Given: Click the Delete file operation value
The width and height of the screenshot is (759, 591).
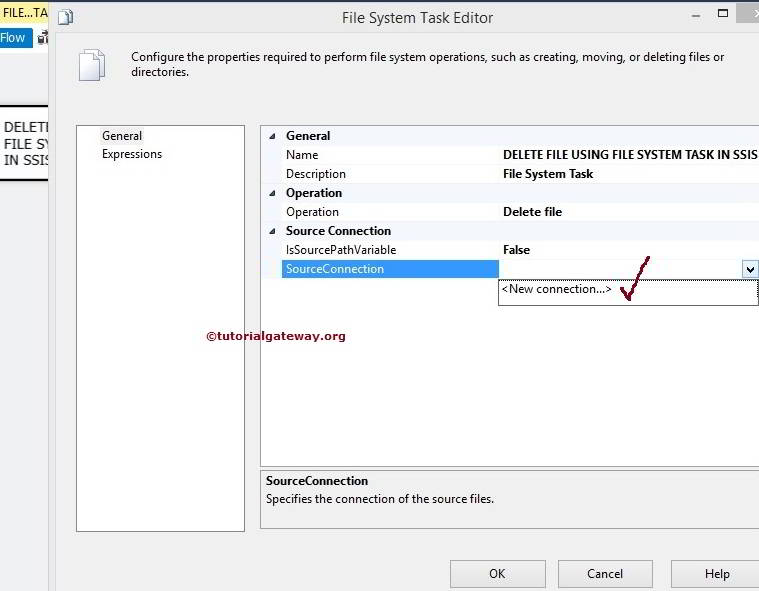Looking at the screenshot, I should tap(532, 212).
